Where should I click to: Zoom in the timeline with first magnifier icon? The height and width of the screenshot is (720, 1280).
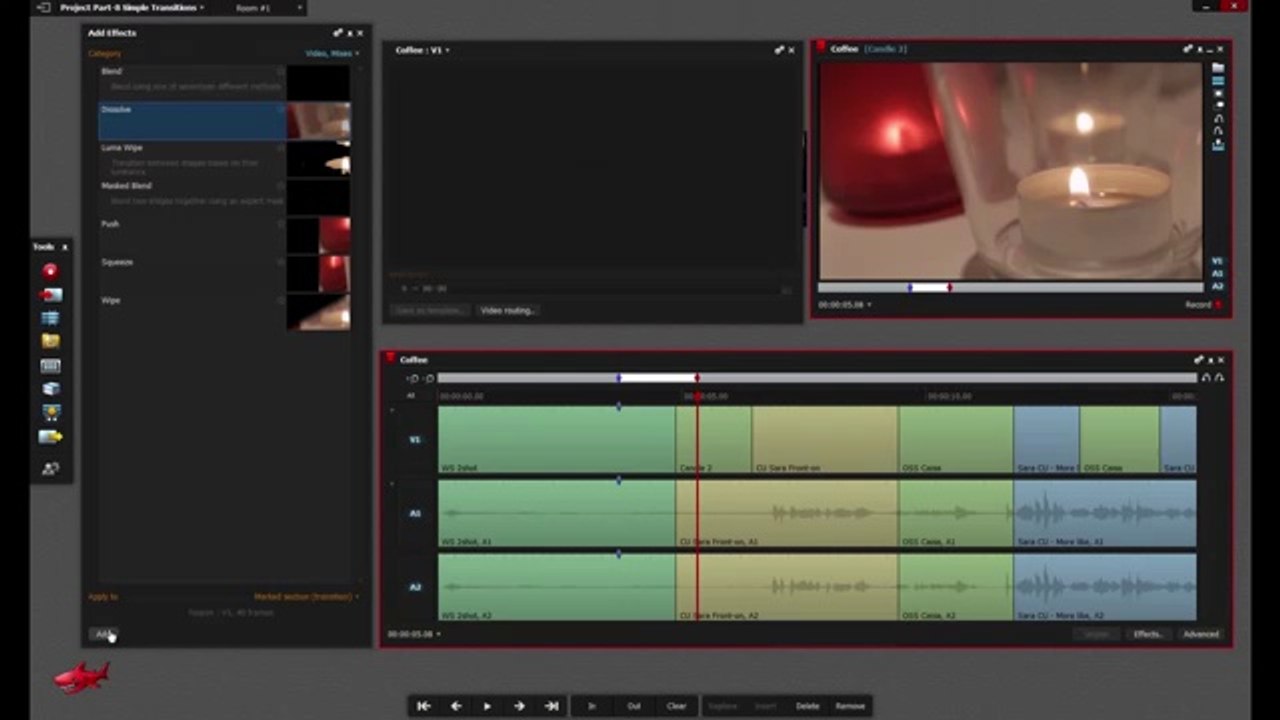[x=413, y=378]
